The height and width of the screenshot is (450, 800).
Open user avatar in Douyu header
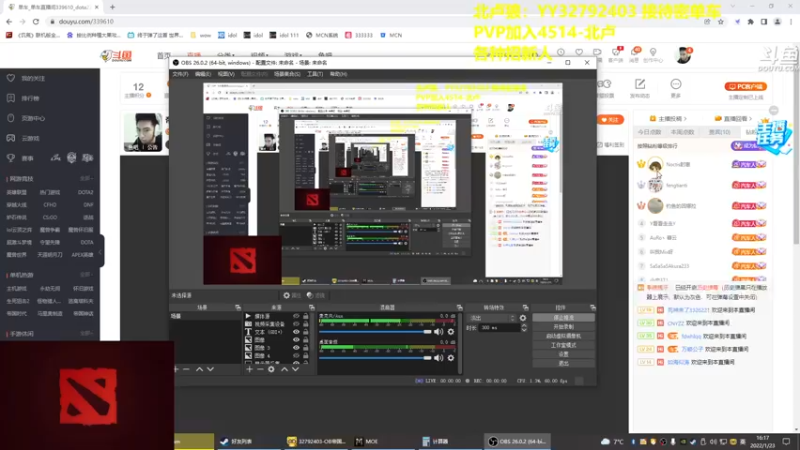[683, 55]
